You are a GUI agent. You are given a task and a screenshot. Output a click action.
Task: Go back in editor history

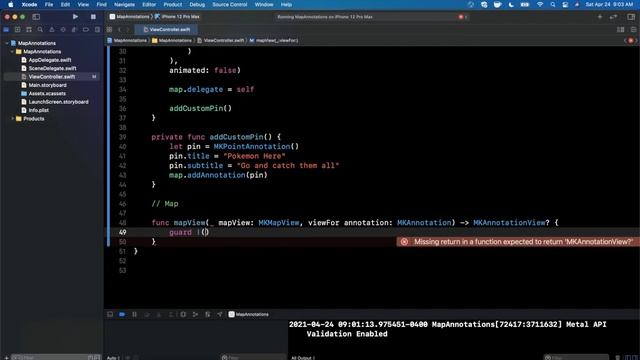coord(120,29)
